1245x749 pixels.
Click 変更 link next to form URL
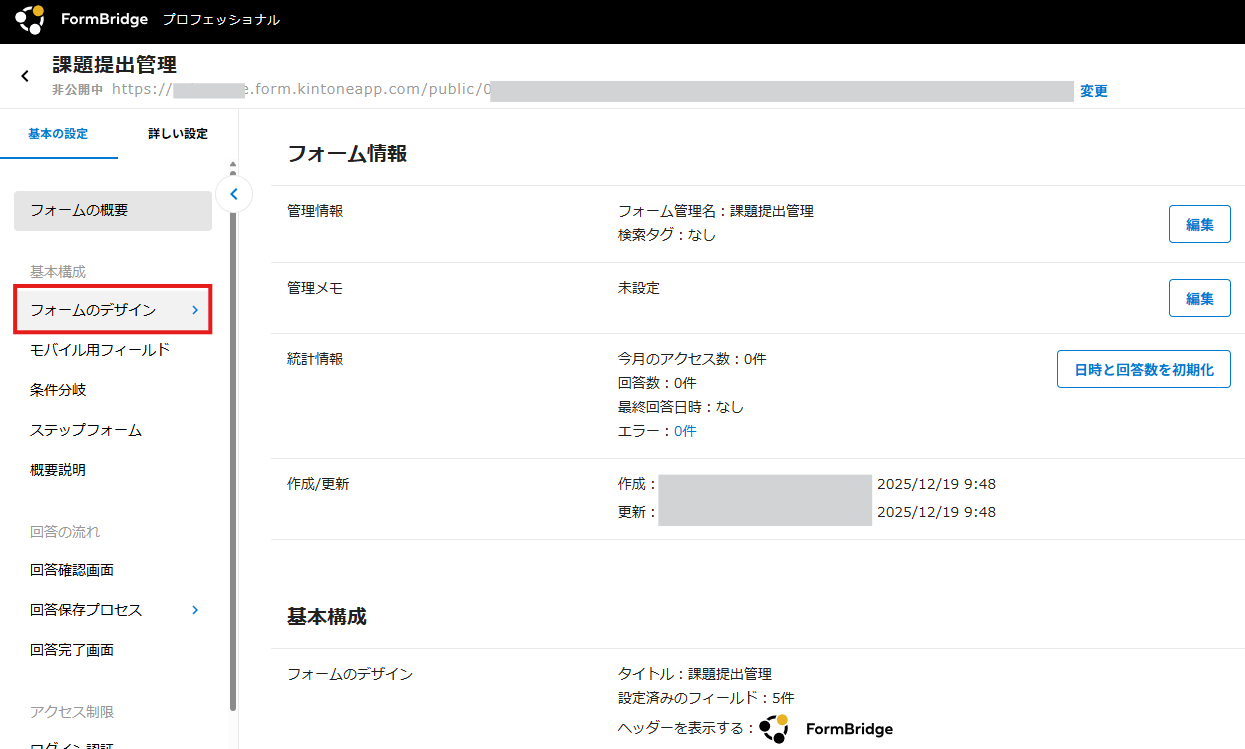coord(1093,91)
